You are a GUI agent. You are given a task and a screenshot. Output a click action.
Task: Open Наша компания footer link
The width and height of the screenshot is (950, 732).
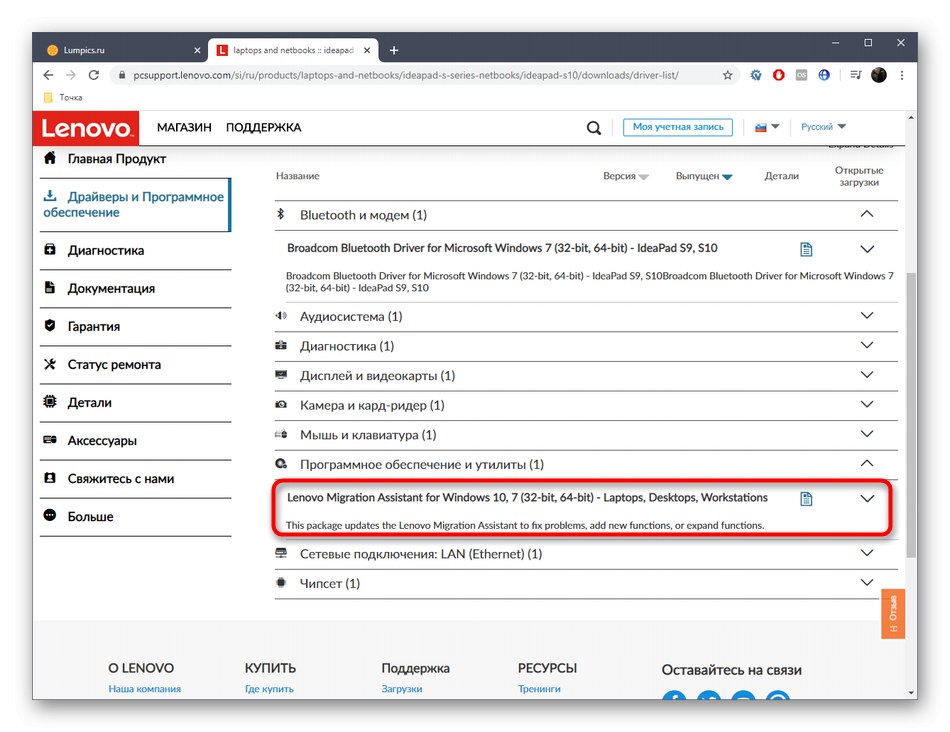pyautogui.click(x=144, y=689)
